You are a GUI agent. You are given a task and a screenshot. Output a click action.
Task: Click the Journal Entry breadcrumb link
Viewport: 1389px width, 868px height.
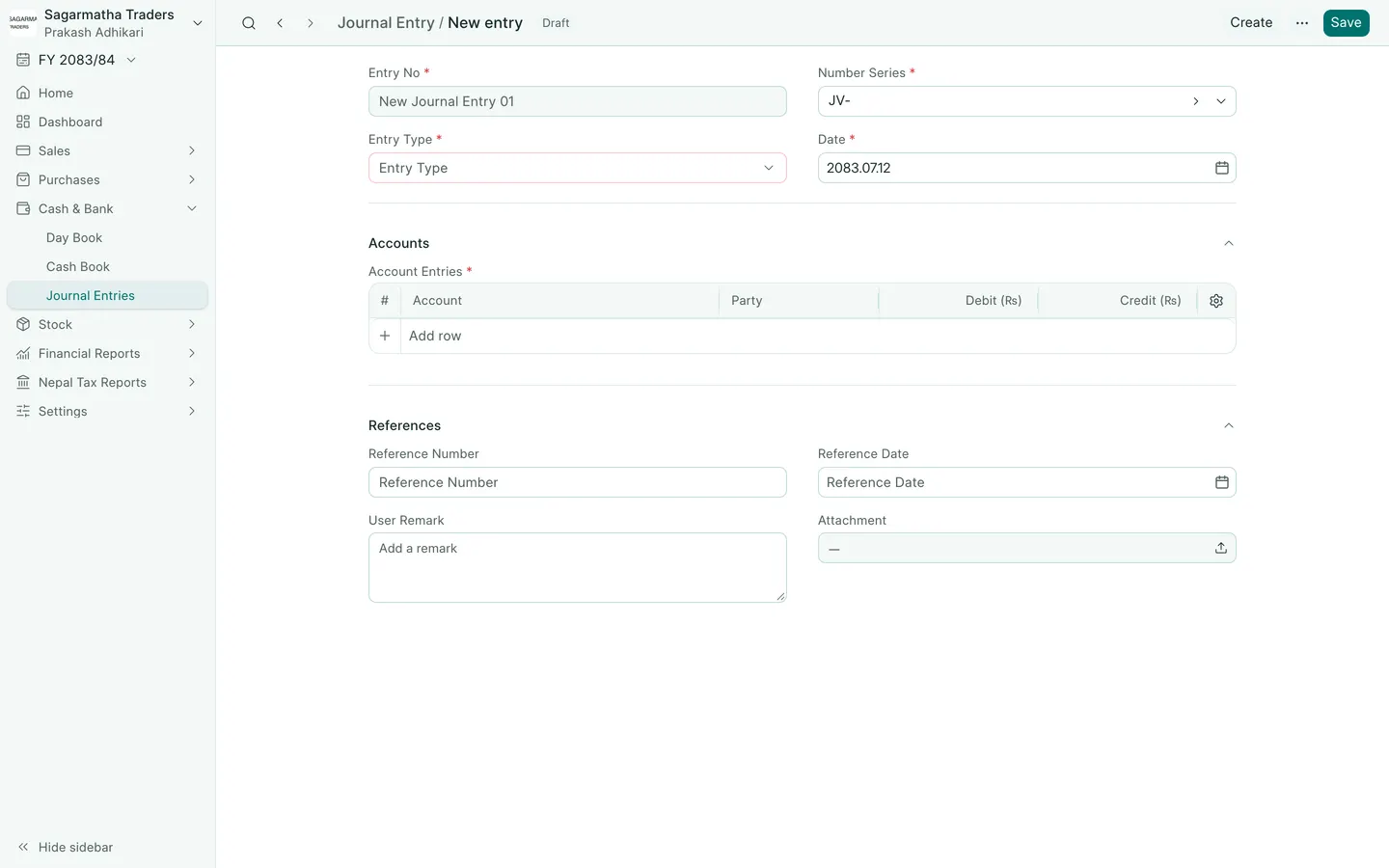[386, 23]
